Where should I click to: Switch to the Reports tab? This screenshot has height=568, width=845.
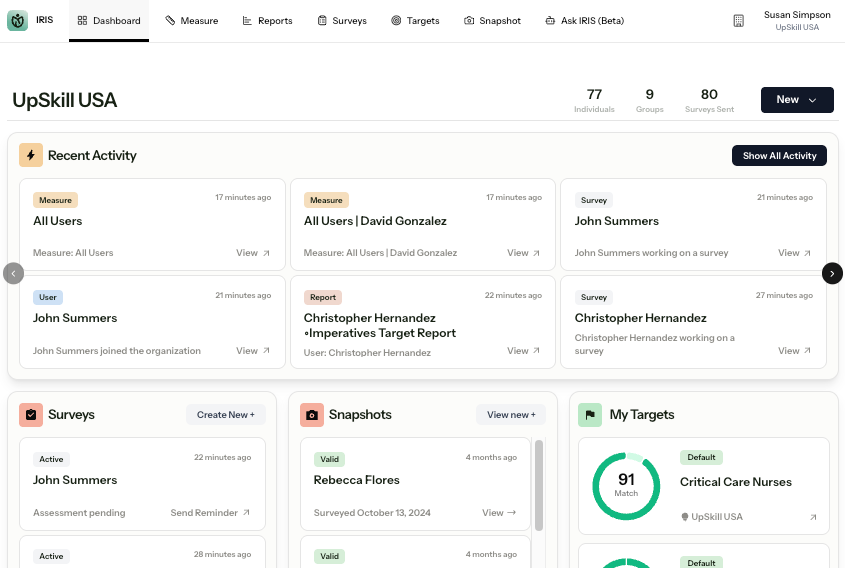pos(267,20)
